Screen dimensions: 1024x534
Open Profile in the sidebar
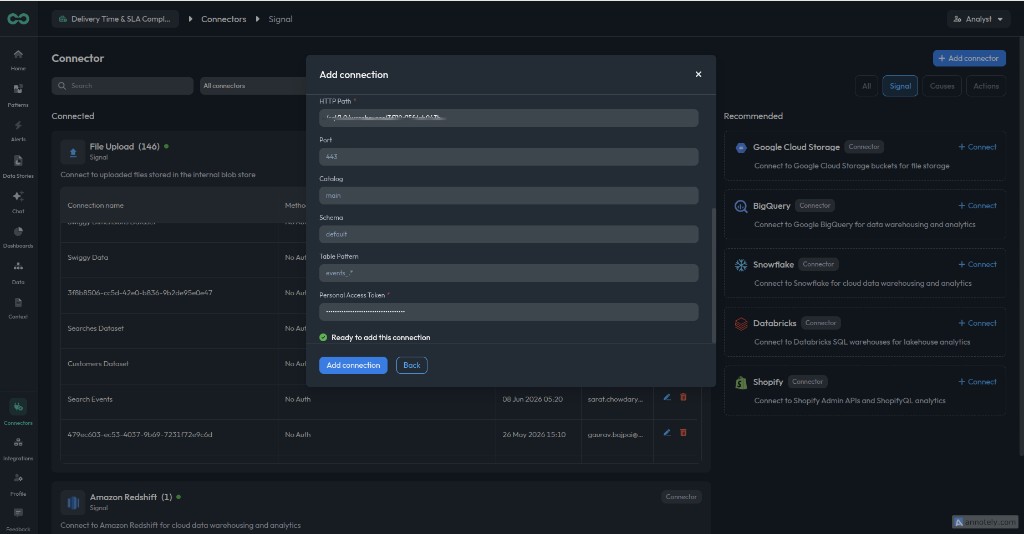[x=18, y=478]
